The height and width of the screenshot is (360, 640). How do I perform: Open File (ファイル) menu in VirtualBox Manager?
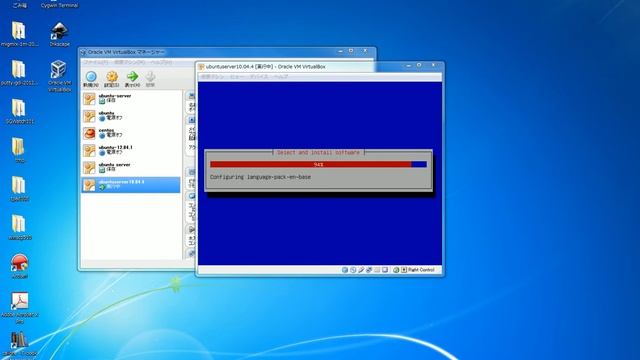coord(95,62)
